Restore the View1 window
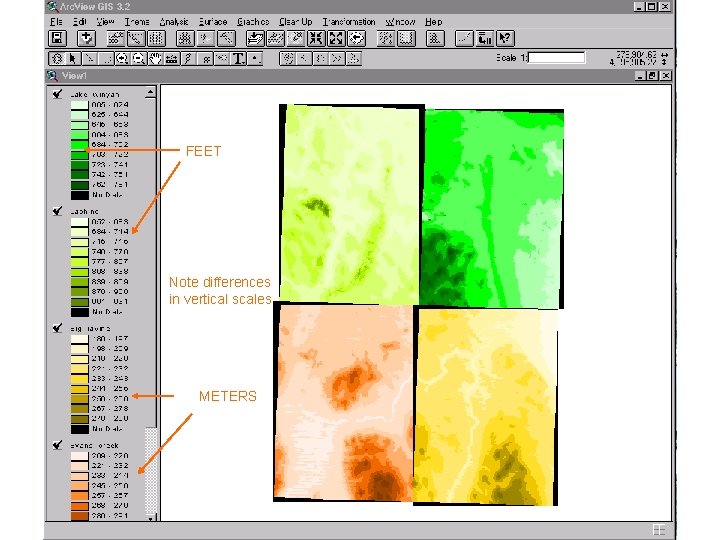This screenshot has height=540, width=720. 652,76
